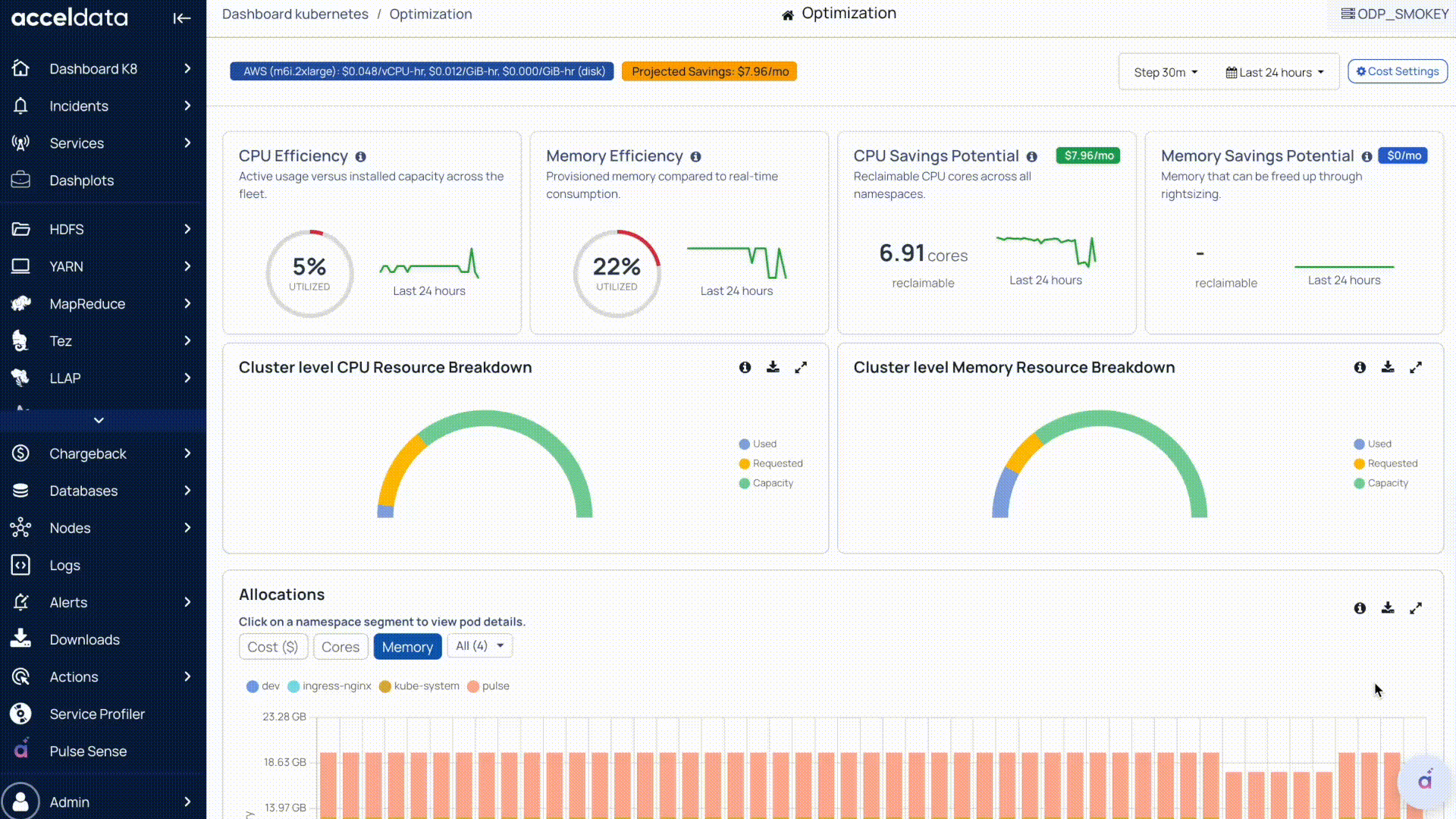Click the home icon beside Optimization

point(788,15)
